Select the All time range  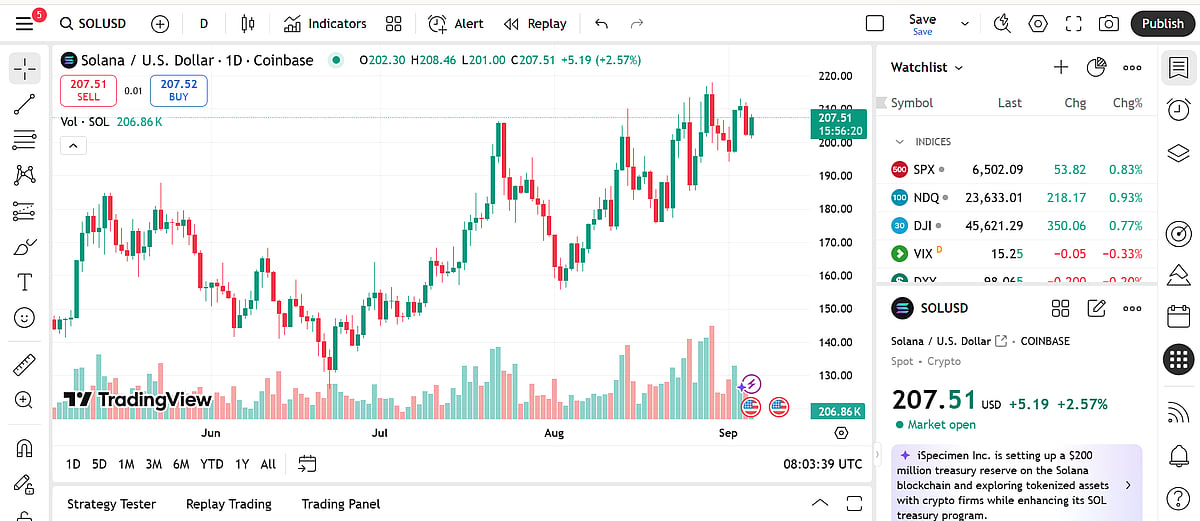point(268,464)
